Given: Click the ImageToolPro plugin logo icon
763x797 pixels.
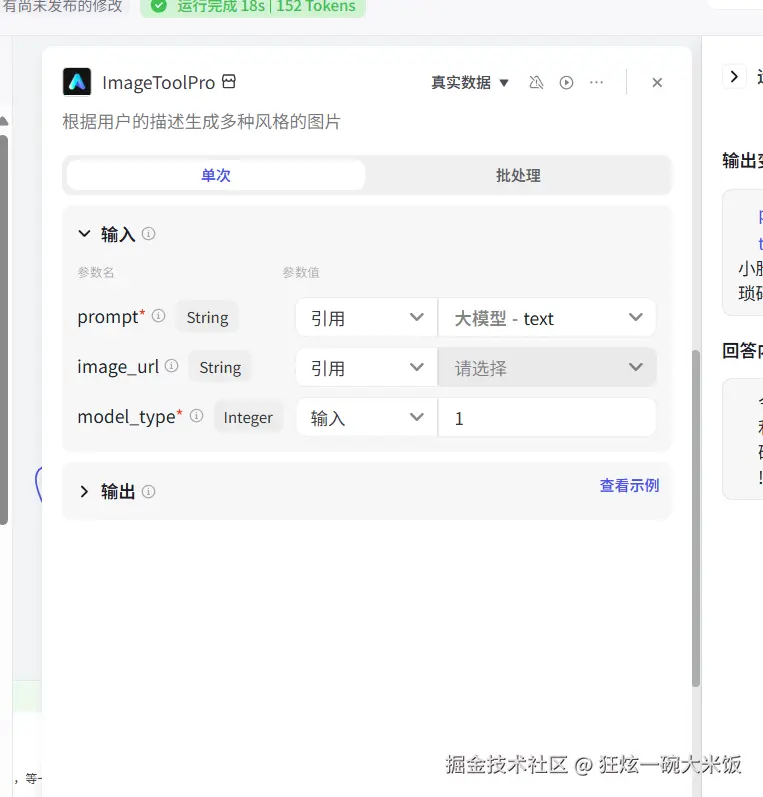Looking at the screenshot, I should 77,82.
